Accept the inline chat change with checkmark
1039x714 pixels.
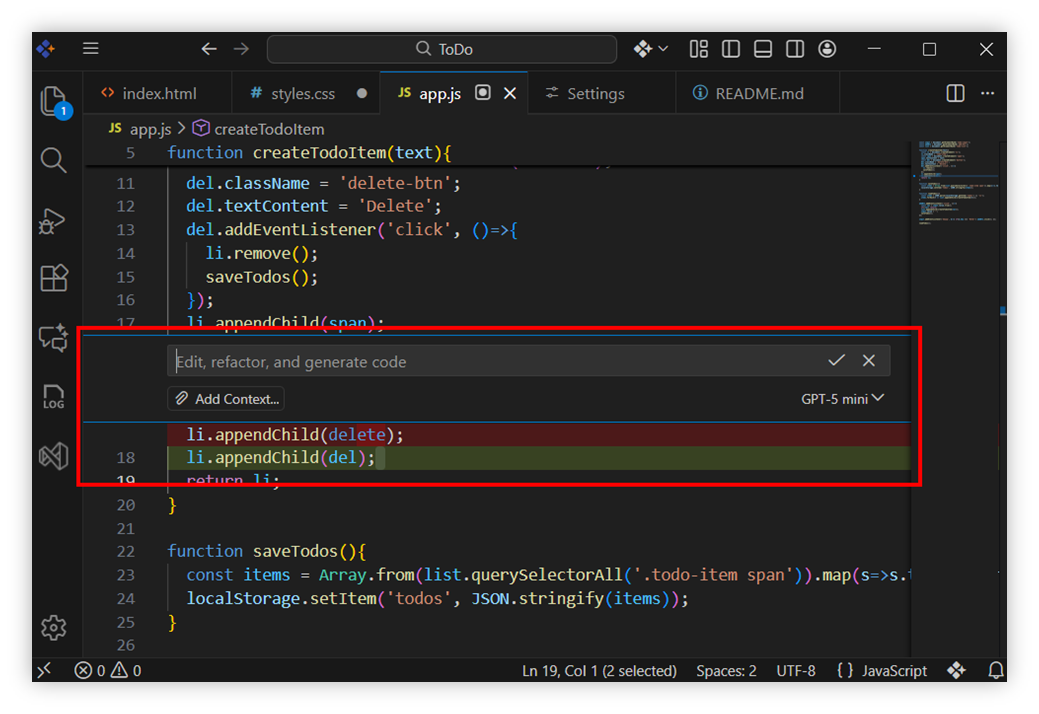(x=836, y=361)
